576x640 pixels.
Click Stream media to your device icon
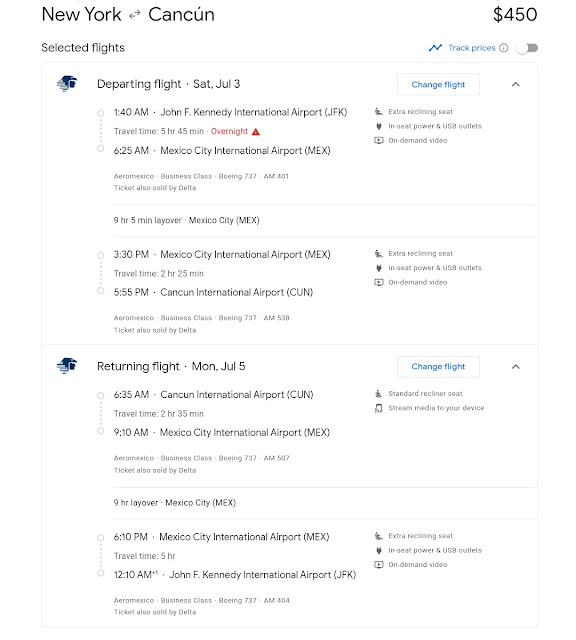(379, 408)
